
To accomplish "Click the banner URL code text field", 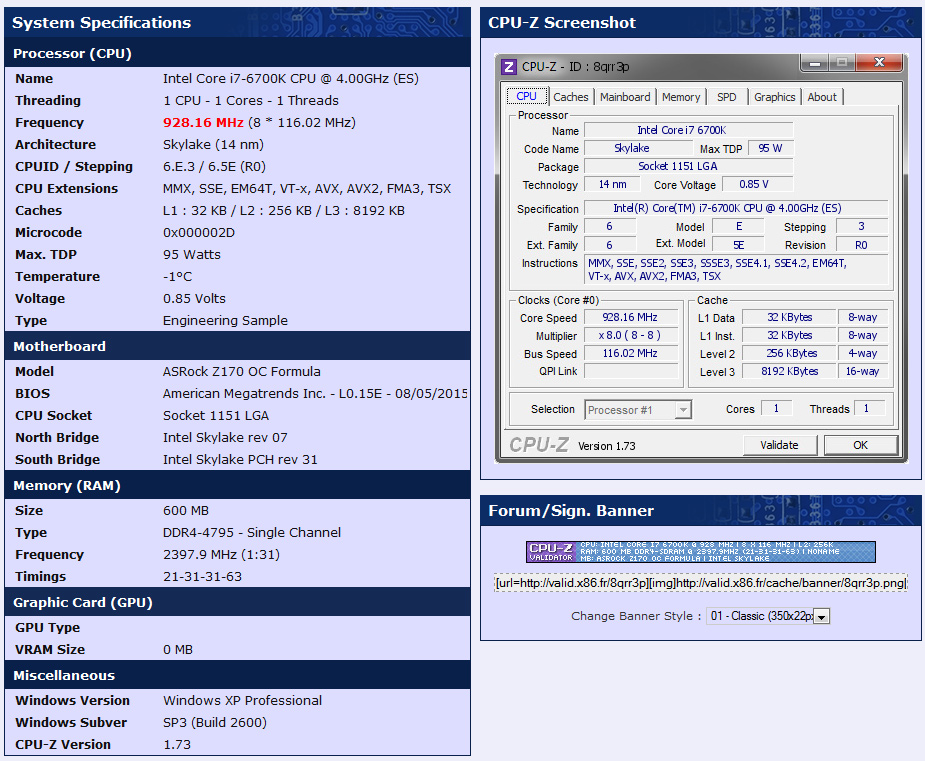I will coord(701,583).
